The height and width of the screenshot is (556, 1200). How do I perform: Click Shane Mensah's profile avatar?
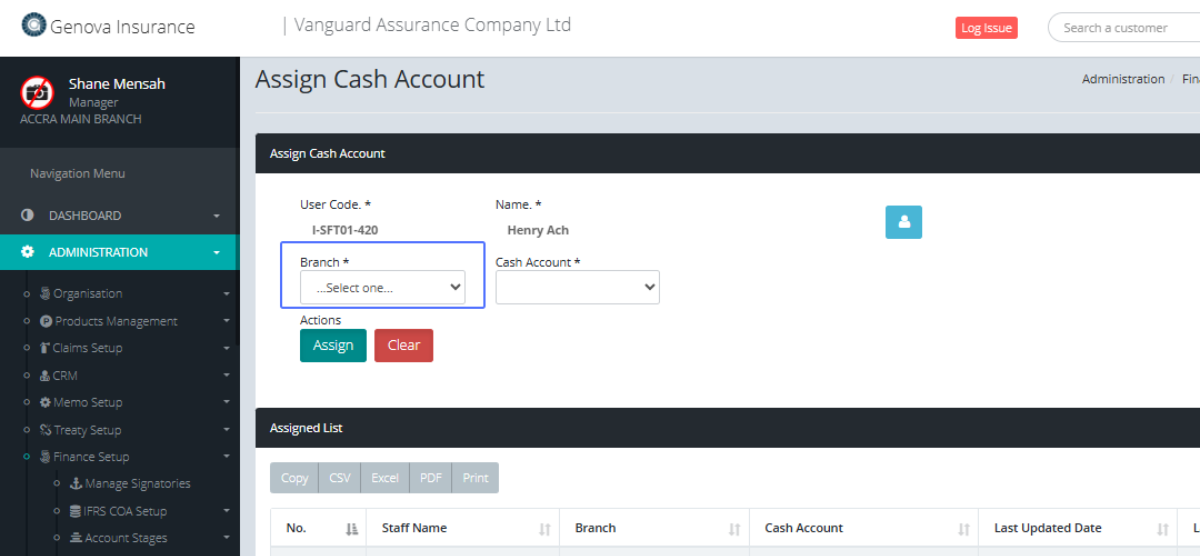click(x=37, y=92)
